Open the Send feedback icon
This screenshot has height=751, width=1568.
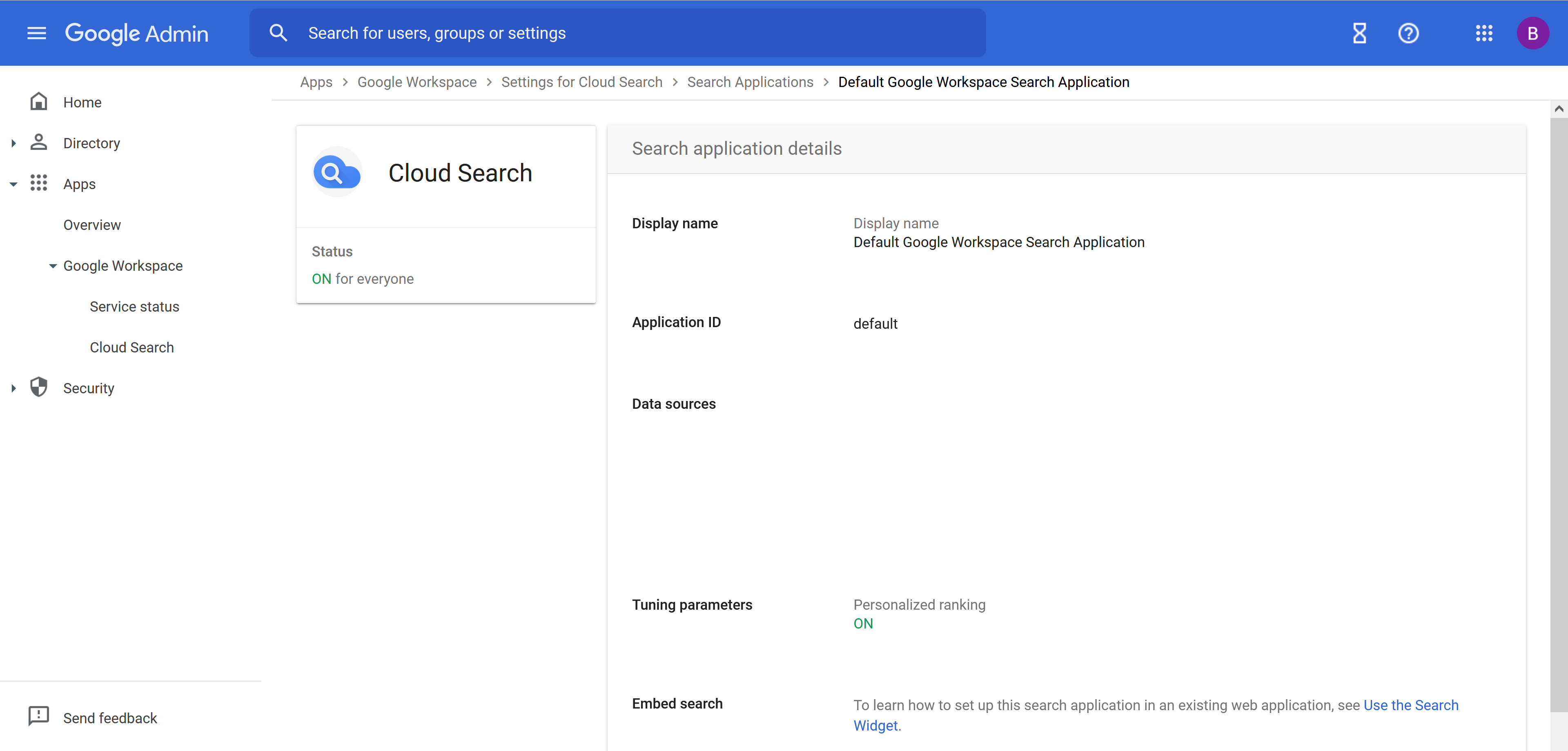click(x=39, y=716)
